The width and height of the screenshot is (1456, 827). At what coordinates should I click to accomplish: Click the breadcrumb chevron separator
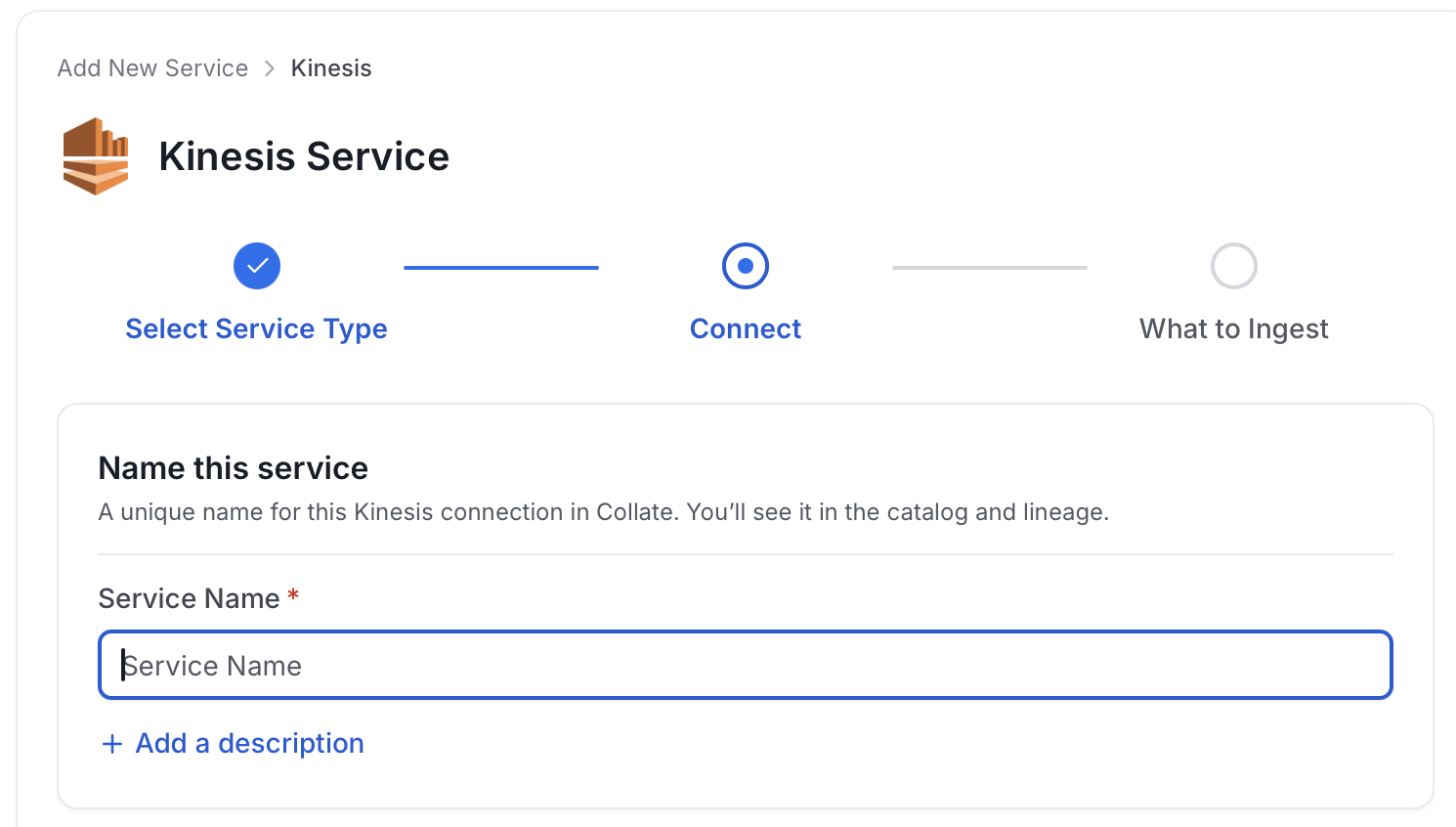pyautogui.click(x=270, y=68)
